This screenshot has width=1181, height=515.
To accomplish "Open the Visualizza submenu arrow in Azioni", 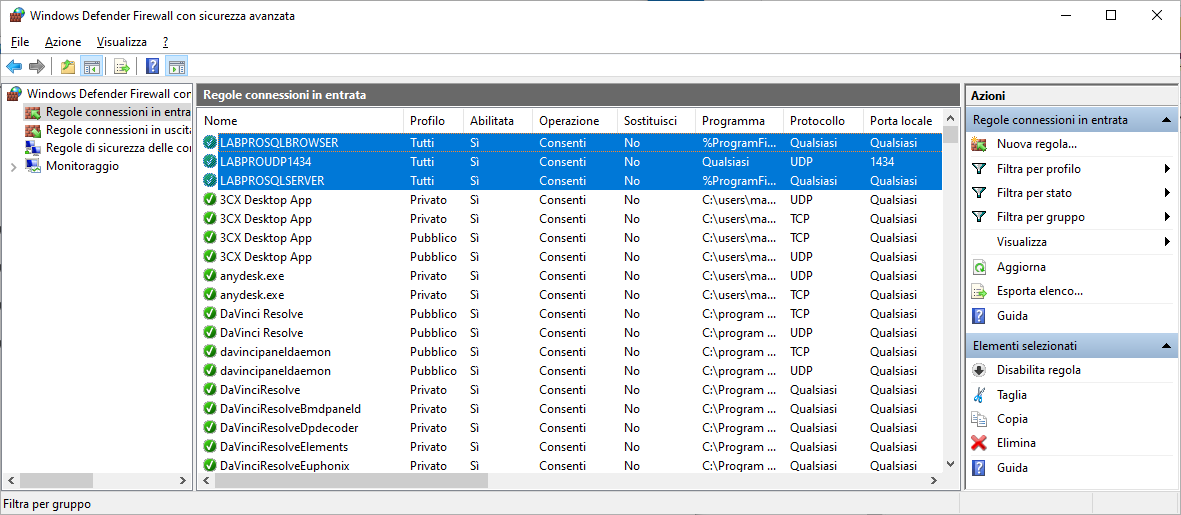I will pos(1167,242).
